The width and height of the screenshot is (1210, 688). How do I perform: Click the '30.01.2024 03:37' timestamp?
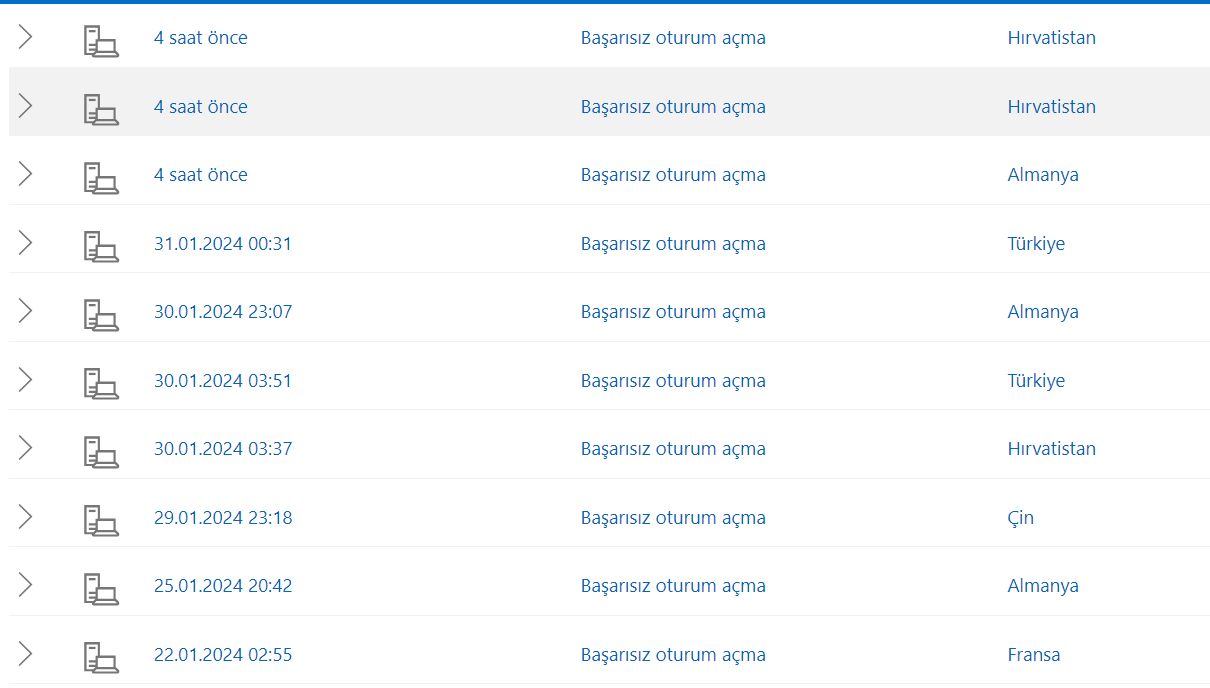click(223, 449)
